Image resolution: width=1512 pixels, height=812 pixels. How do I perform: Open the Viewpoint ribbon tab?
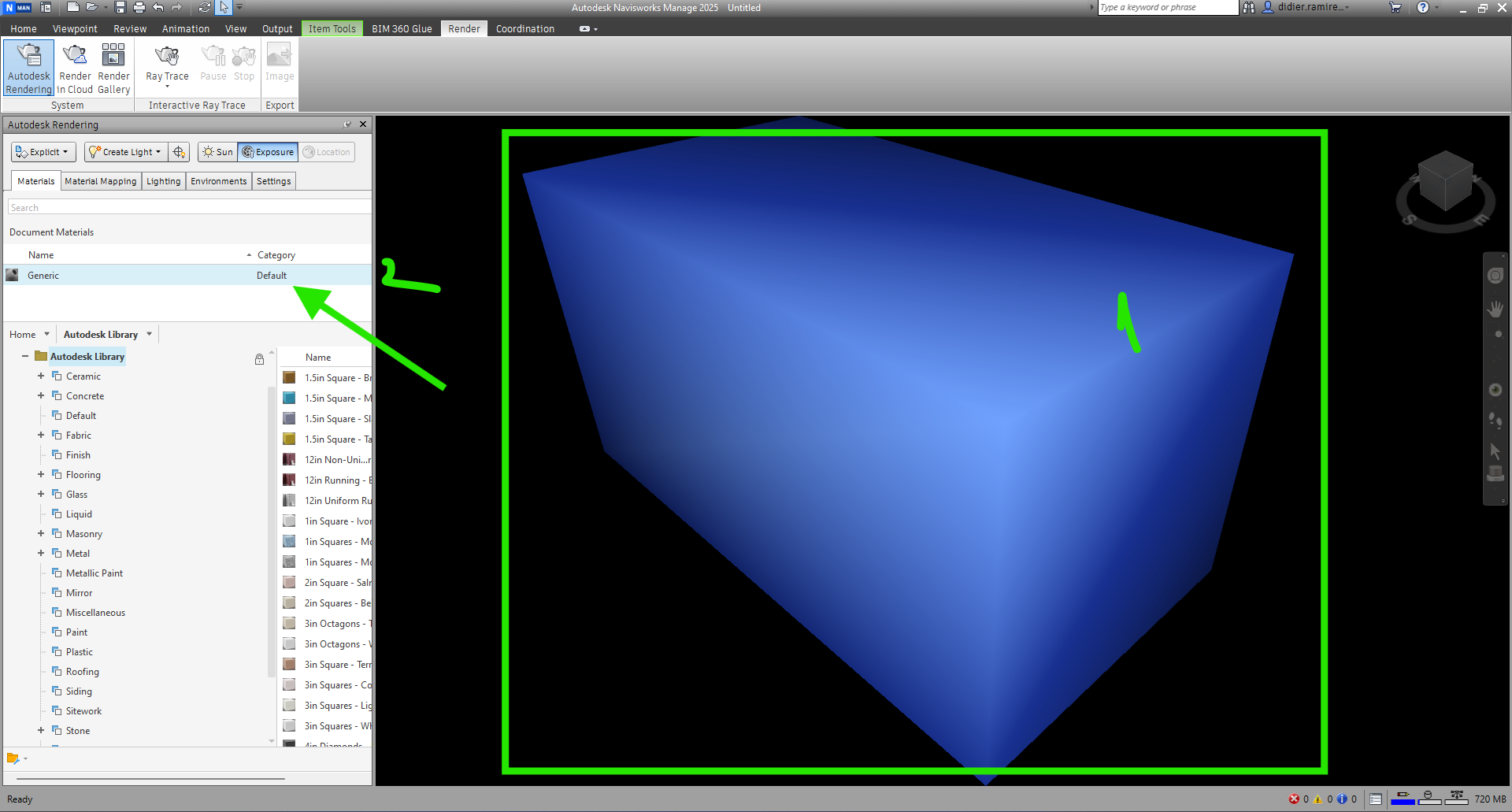coord(75,29)
